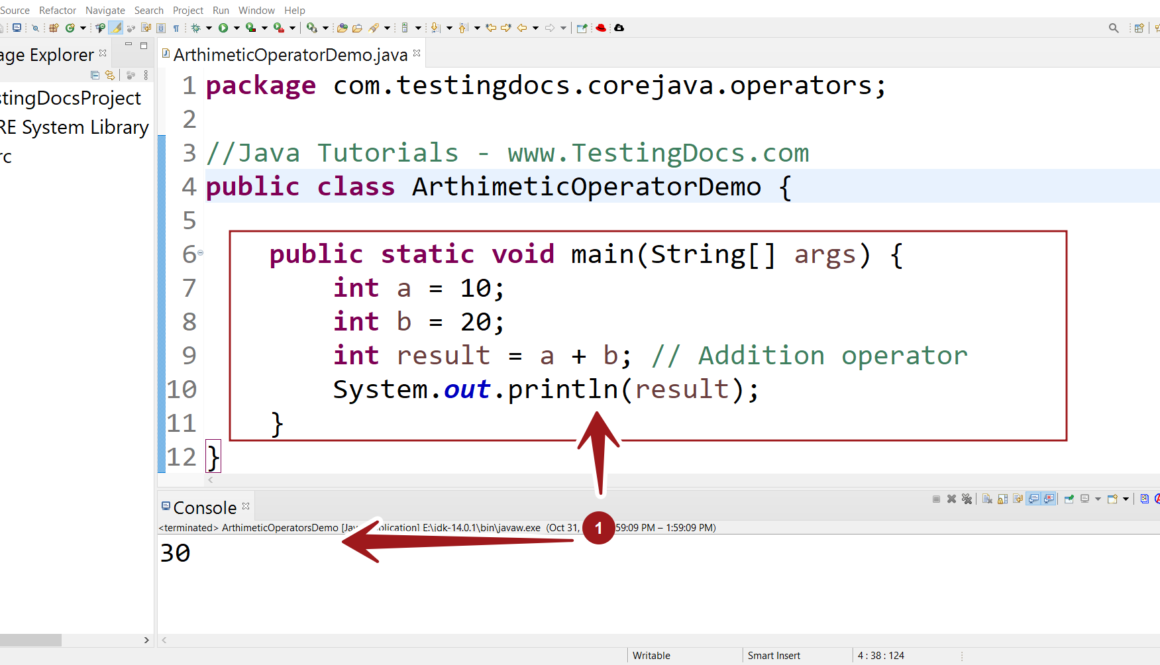Click Collapse All in Package Explorer

pyautogui.click(x=96, y=75)
